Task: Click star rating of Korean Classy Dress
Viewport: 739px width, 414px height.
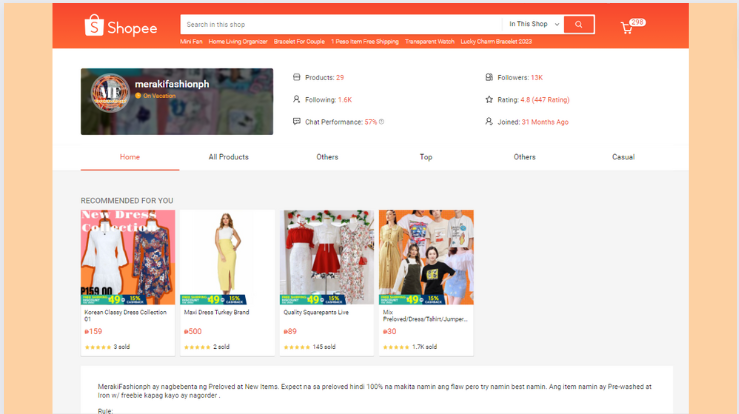Action: coord(98,347)
